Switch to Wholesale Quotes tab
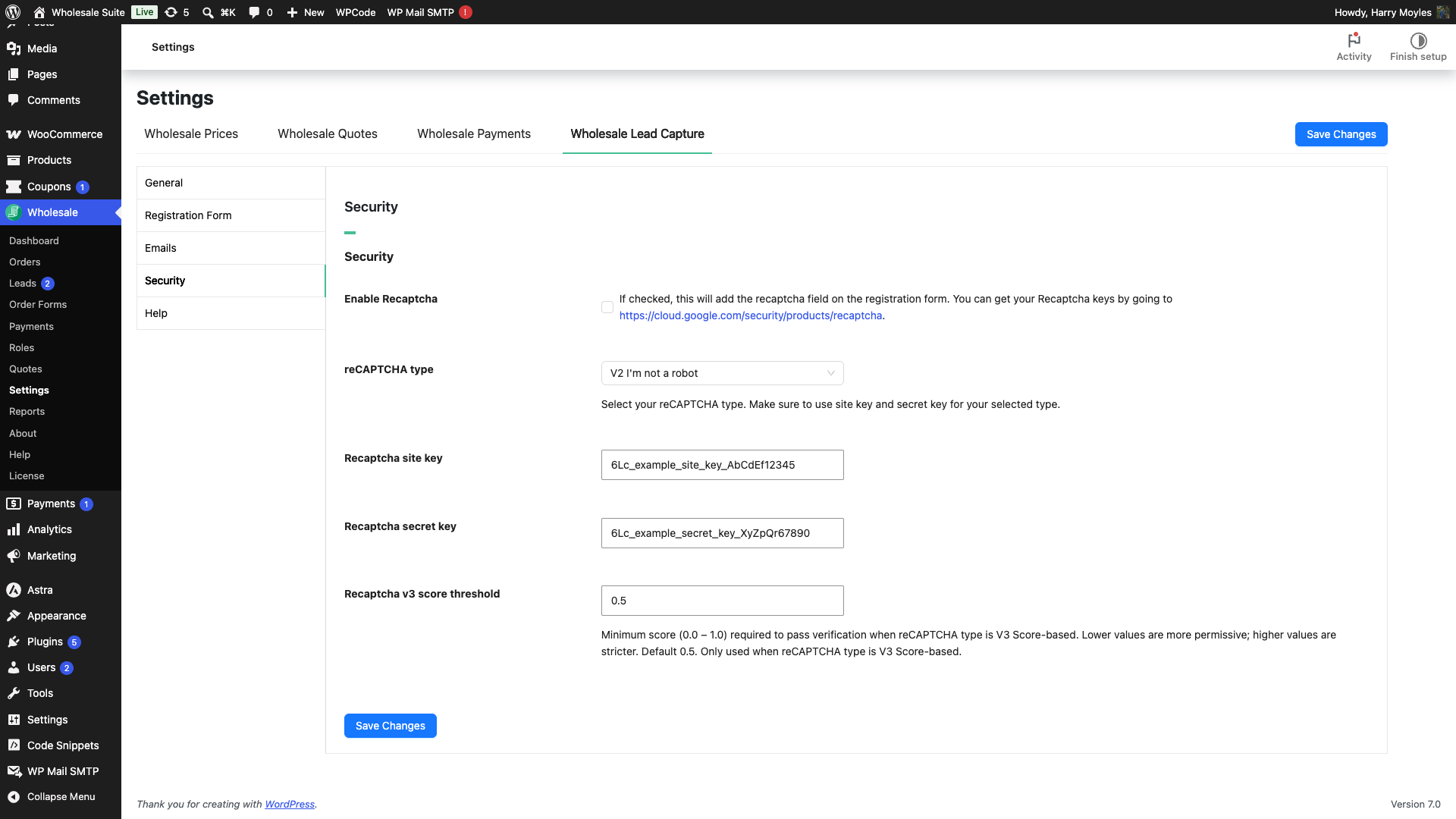 coord(328,133)
